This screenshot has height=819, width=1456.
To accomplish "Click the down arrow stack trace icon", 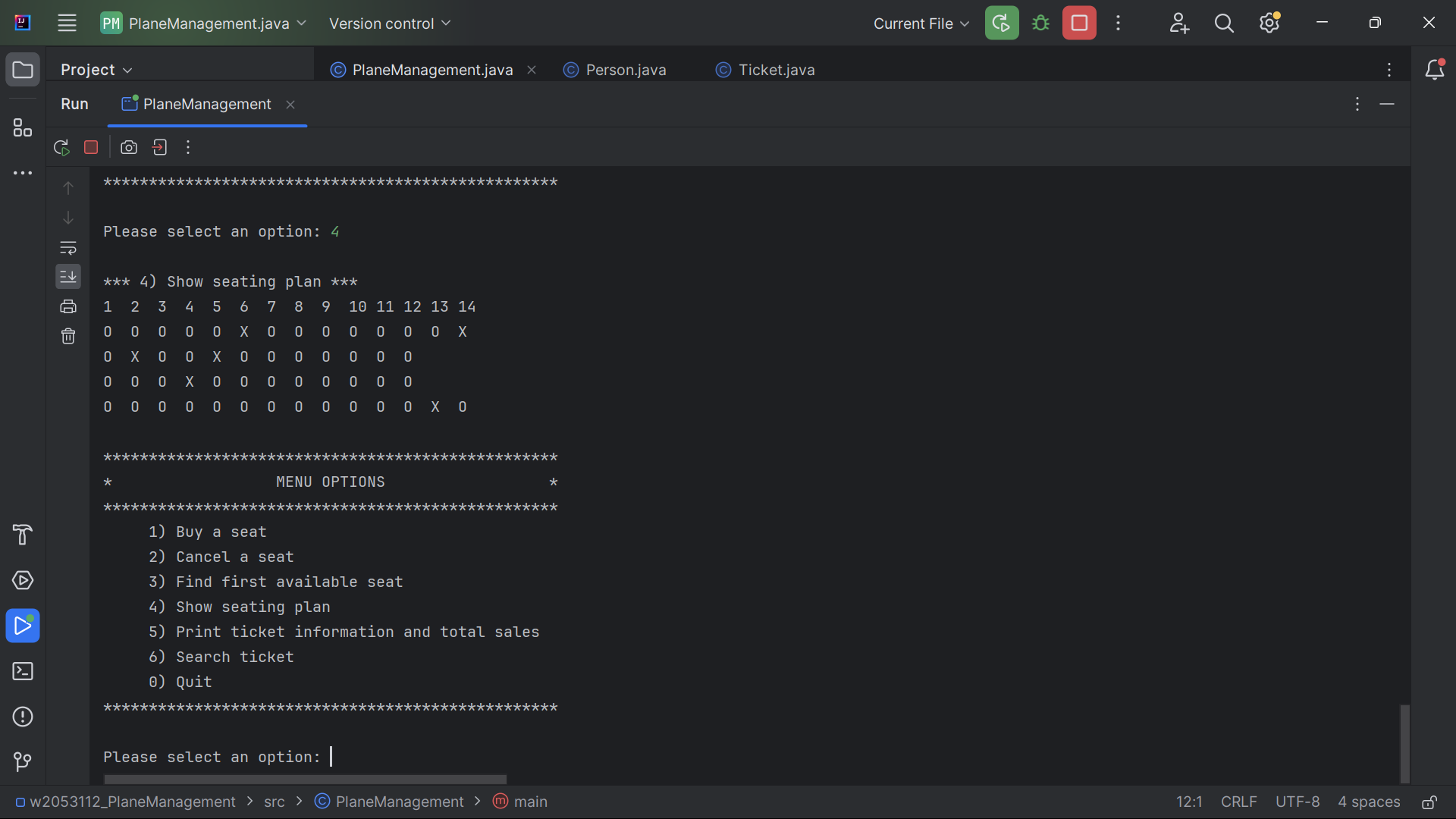I will tap(68, 218).
